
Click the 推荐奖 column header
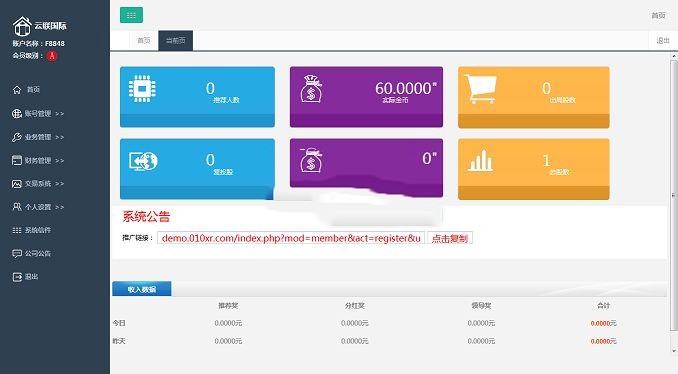[x=228, y=306]
